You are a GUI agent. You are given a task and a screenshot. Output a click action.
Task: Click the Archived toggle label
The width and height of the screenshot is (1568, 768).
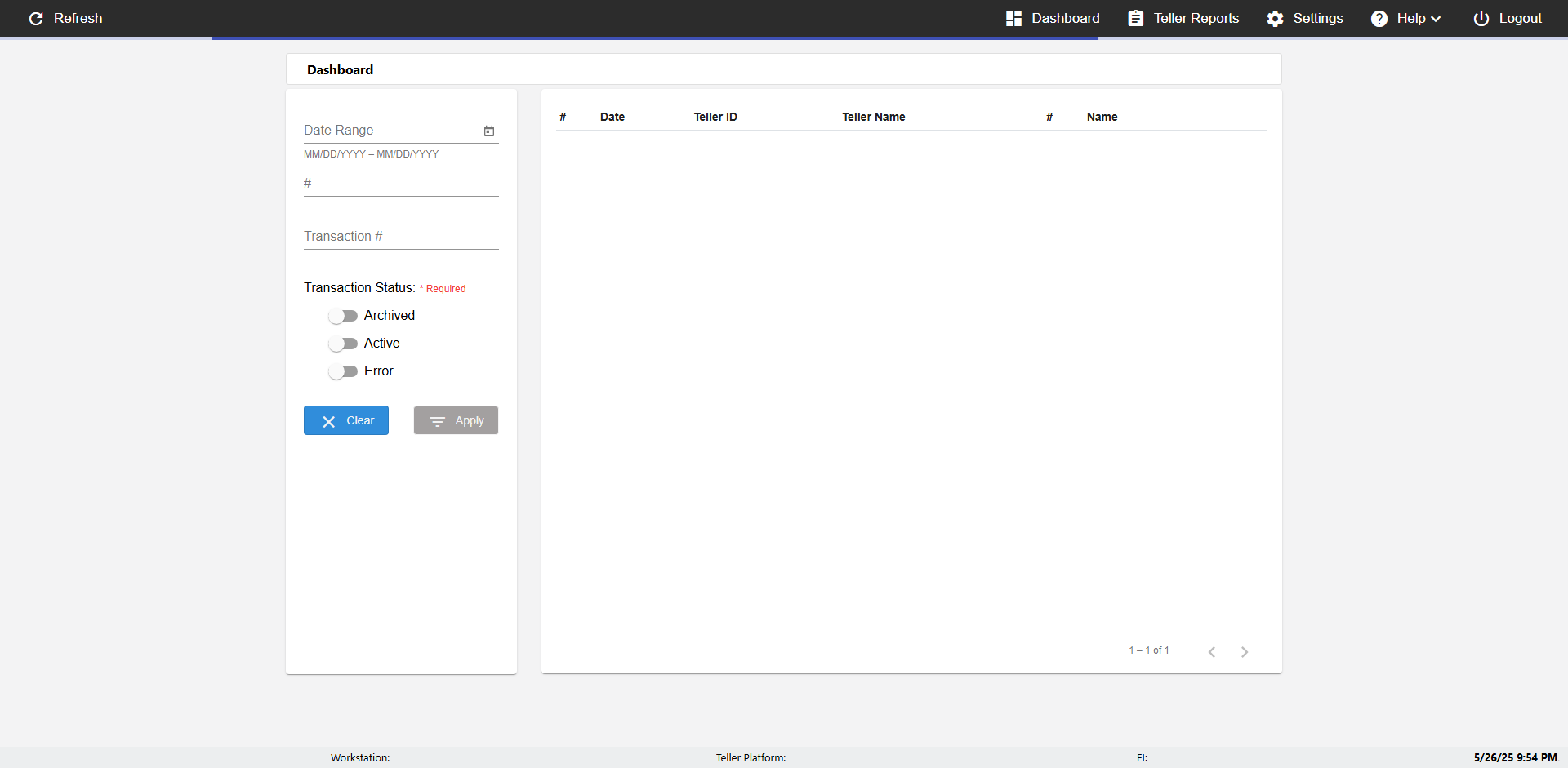390,316
